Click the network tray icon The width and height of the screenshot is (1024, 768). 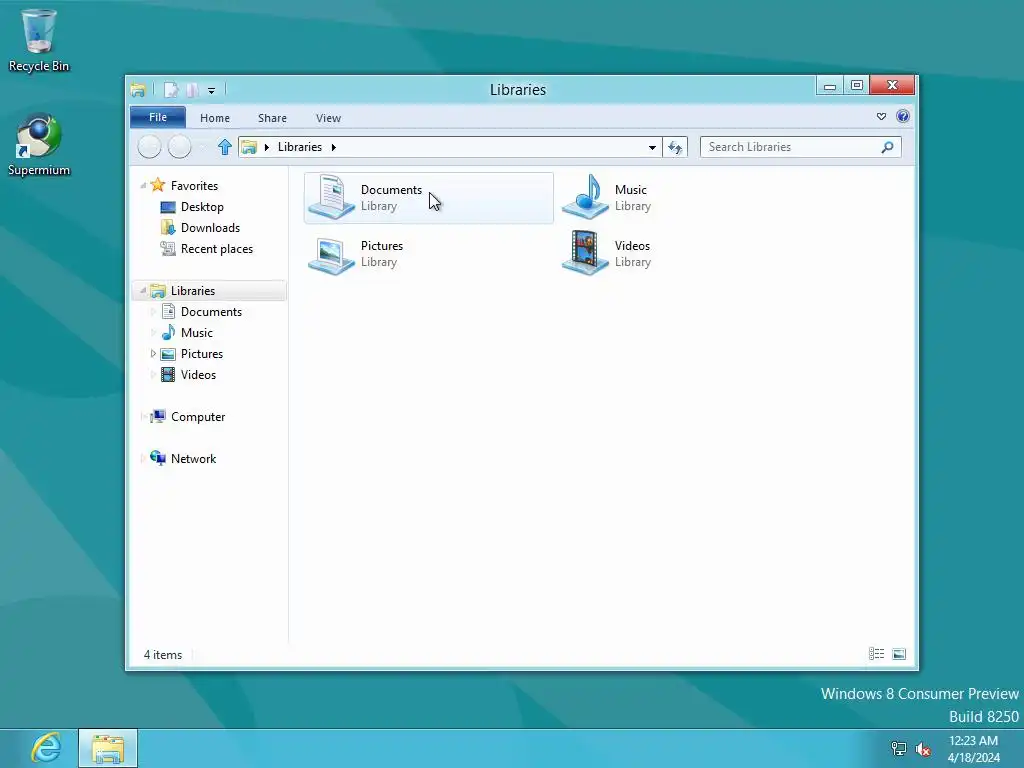pyautogui.click(x=899, y=748)
